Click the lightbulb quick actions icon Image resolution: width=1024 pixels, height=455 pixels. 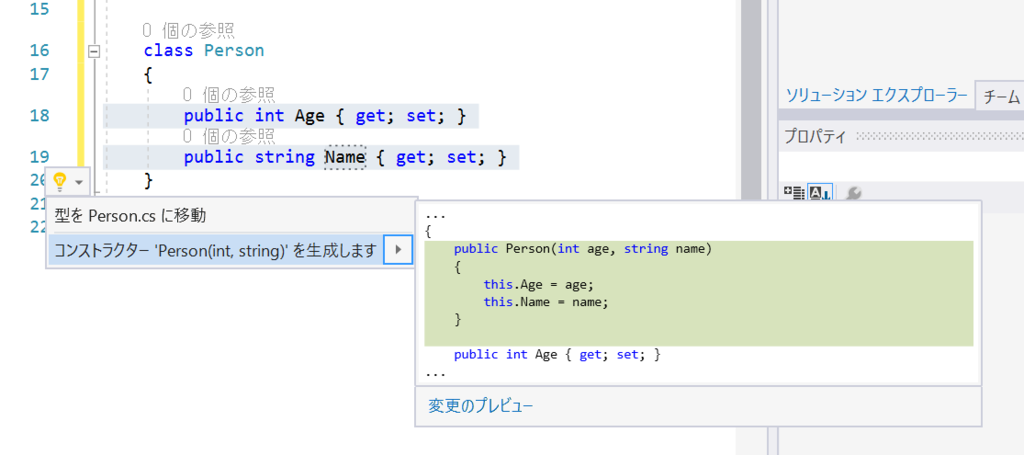tap(59, 180)
